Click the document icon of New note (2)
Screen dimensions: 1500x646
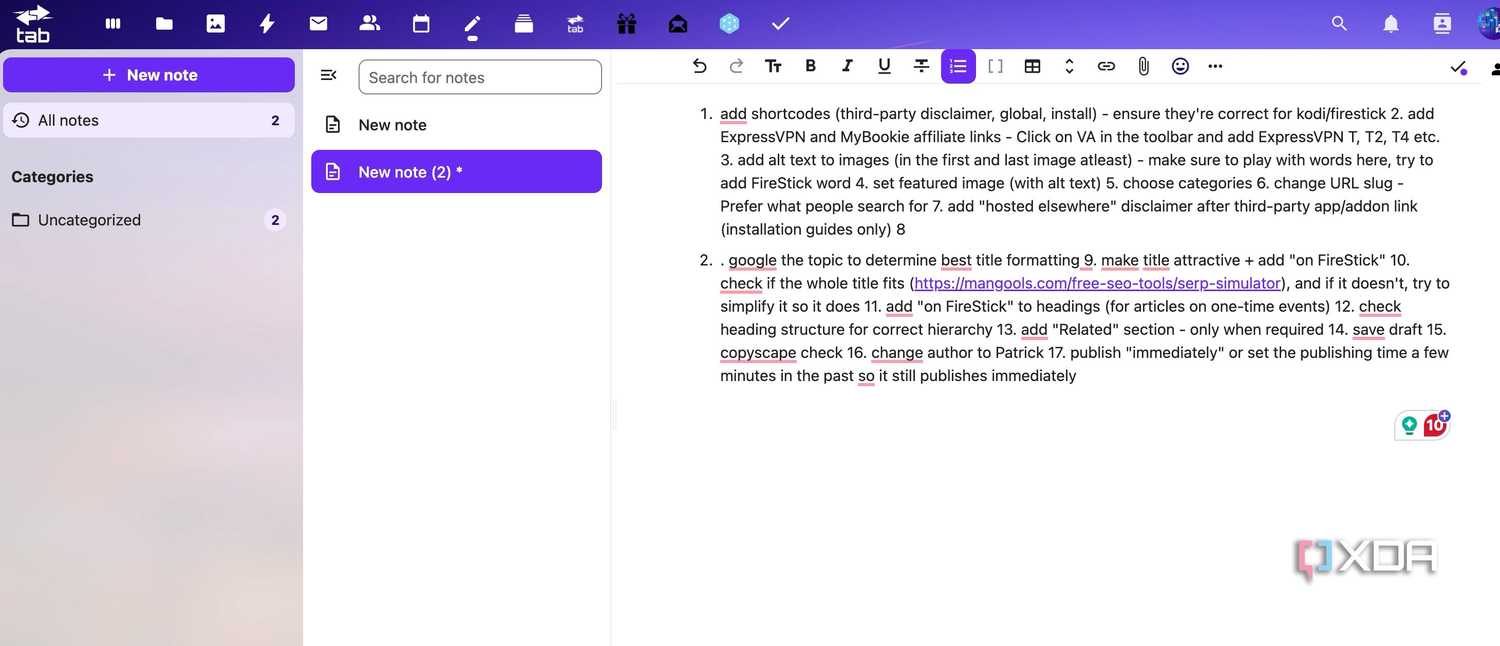pyautogui.click(x=333, y=172)
